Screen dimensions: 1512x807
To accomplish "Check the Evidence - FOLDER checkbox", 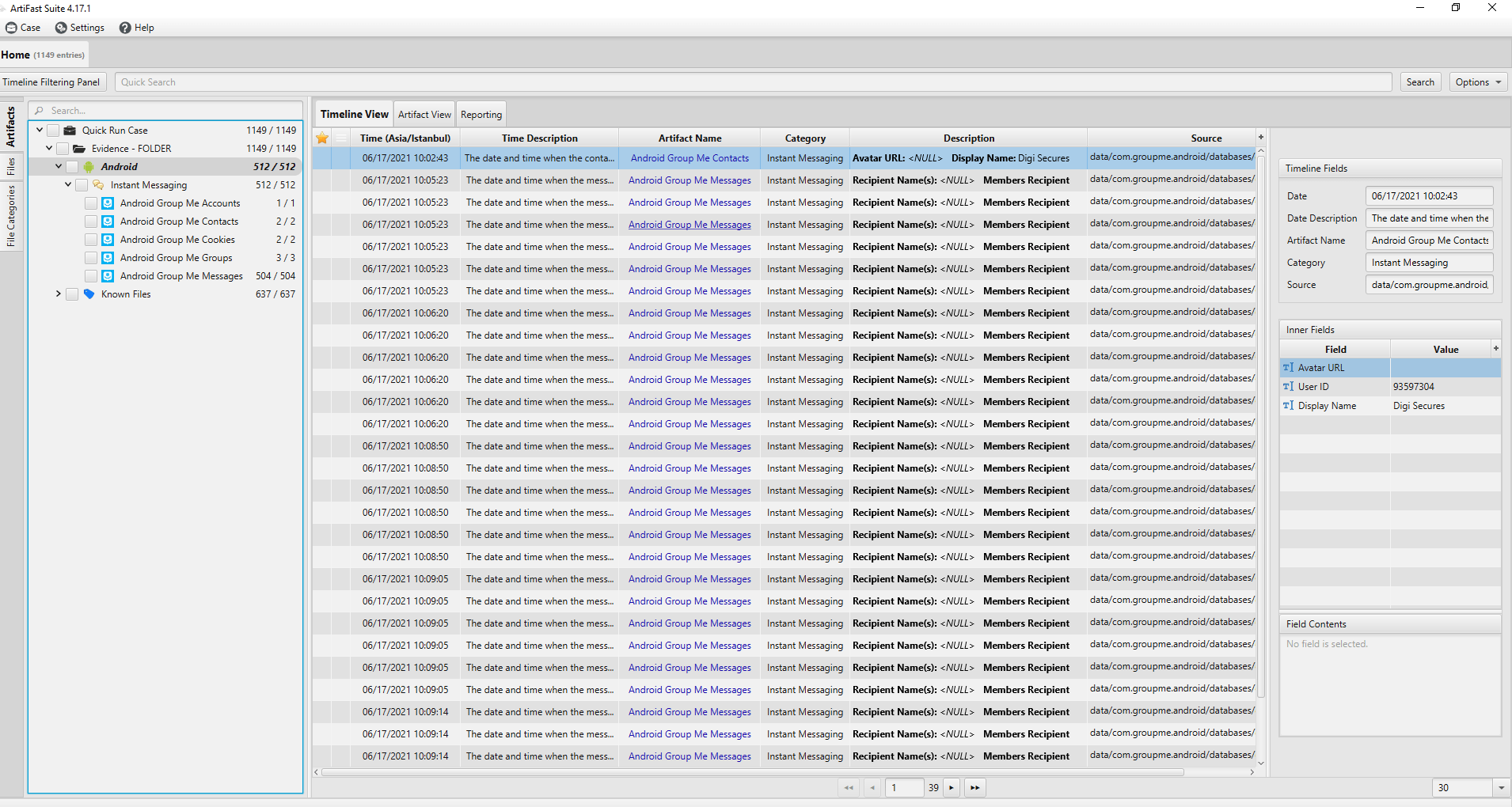I will (63, 149).
